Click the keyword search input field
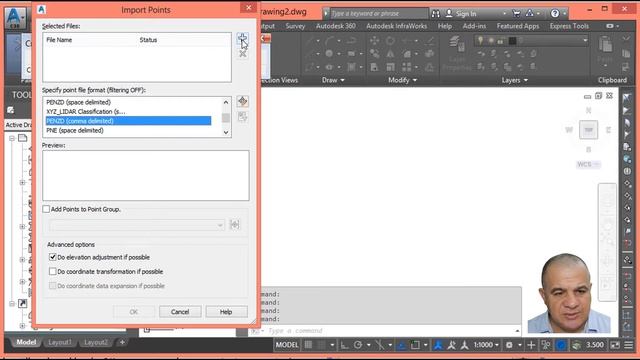Screen dimensions: 640x360 (x=379, y=13)
